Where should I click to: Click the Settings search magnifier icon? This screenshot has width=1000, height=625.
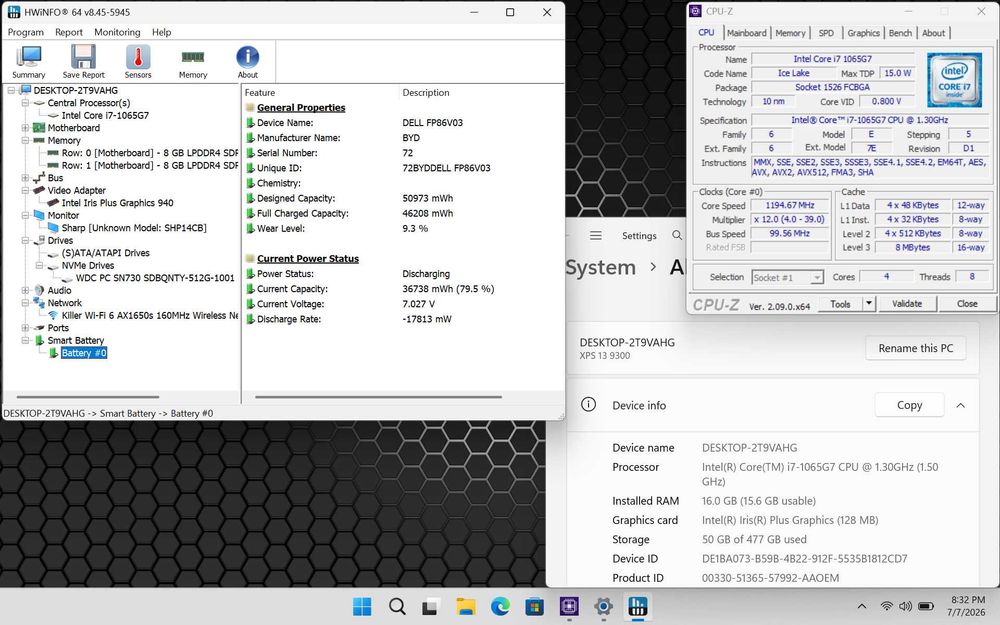[677, 235]
